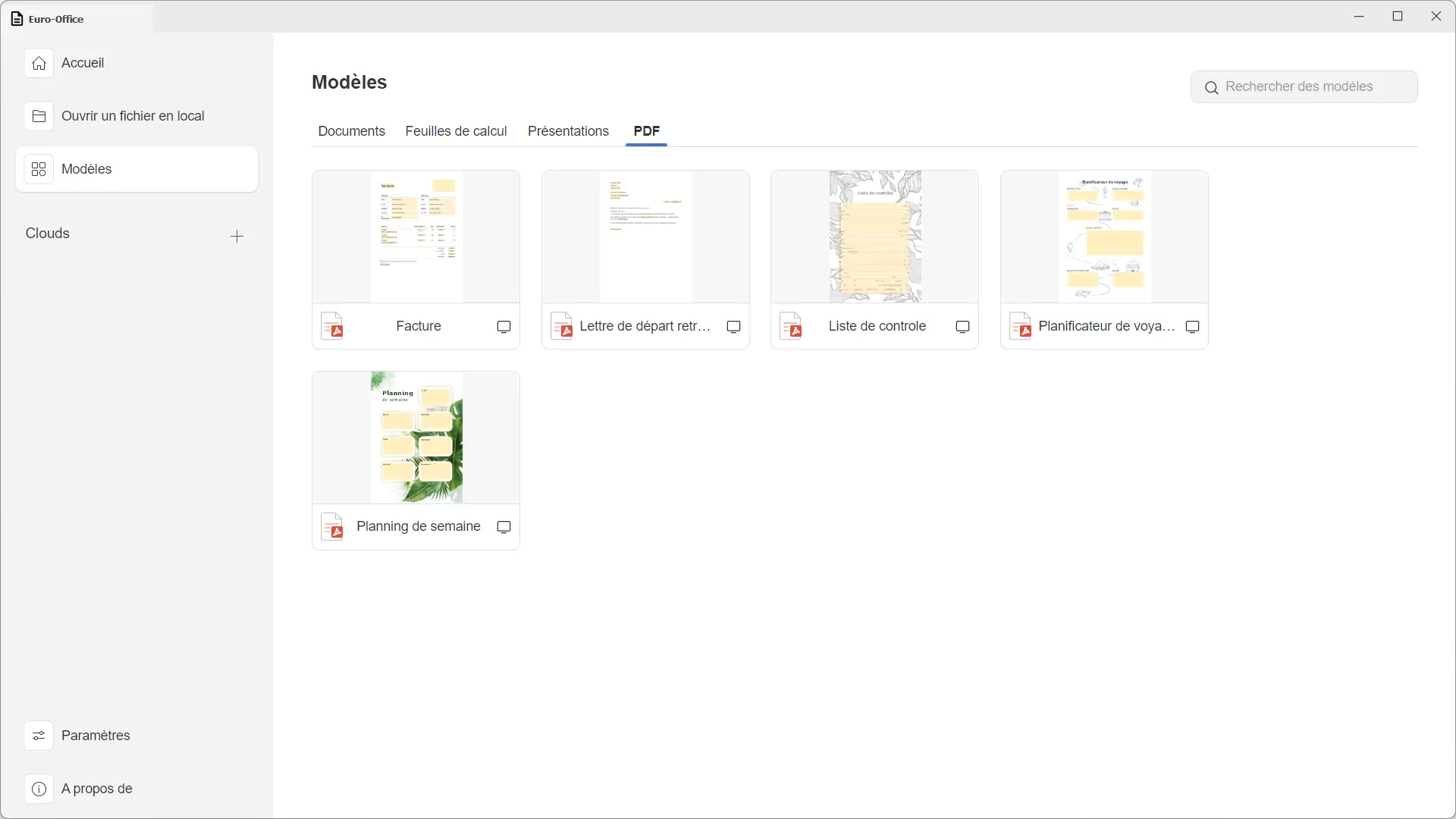Image resolution: width=1456 pixels, height=819 pixels.
Task: Open the Feuilles de calcul tab
Action: coord(456,131)
